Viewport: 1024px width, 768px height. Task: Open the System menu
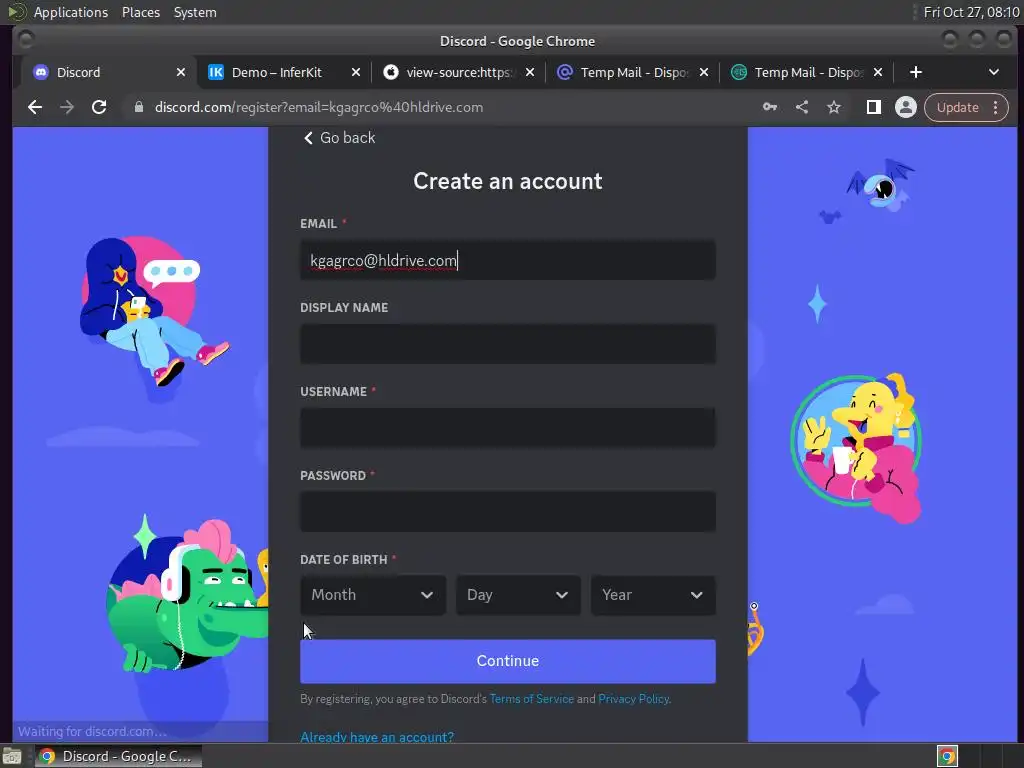(x=195, y=12)
